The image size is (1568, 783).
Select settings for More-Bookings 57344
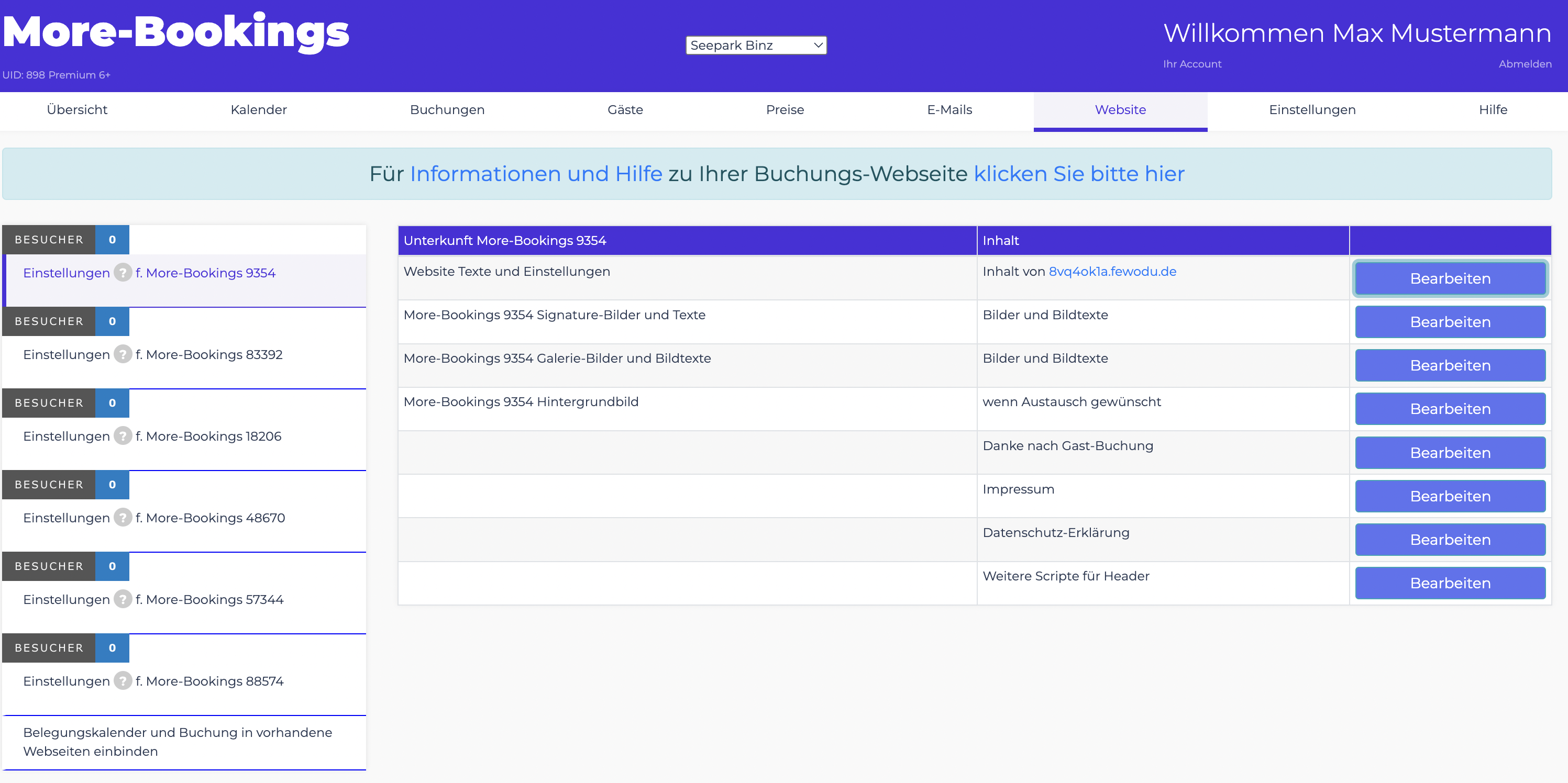[x=185, y=607]
